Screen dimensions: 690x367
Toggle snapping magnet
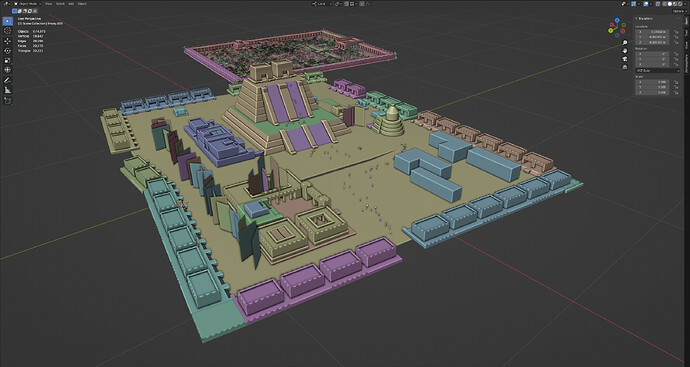click(x=346, y=4)
